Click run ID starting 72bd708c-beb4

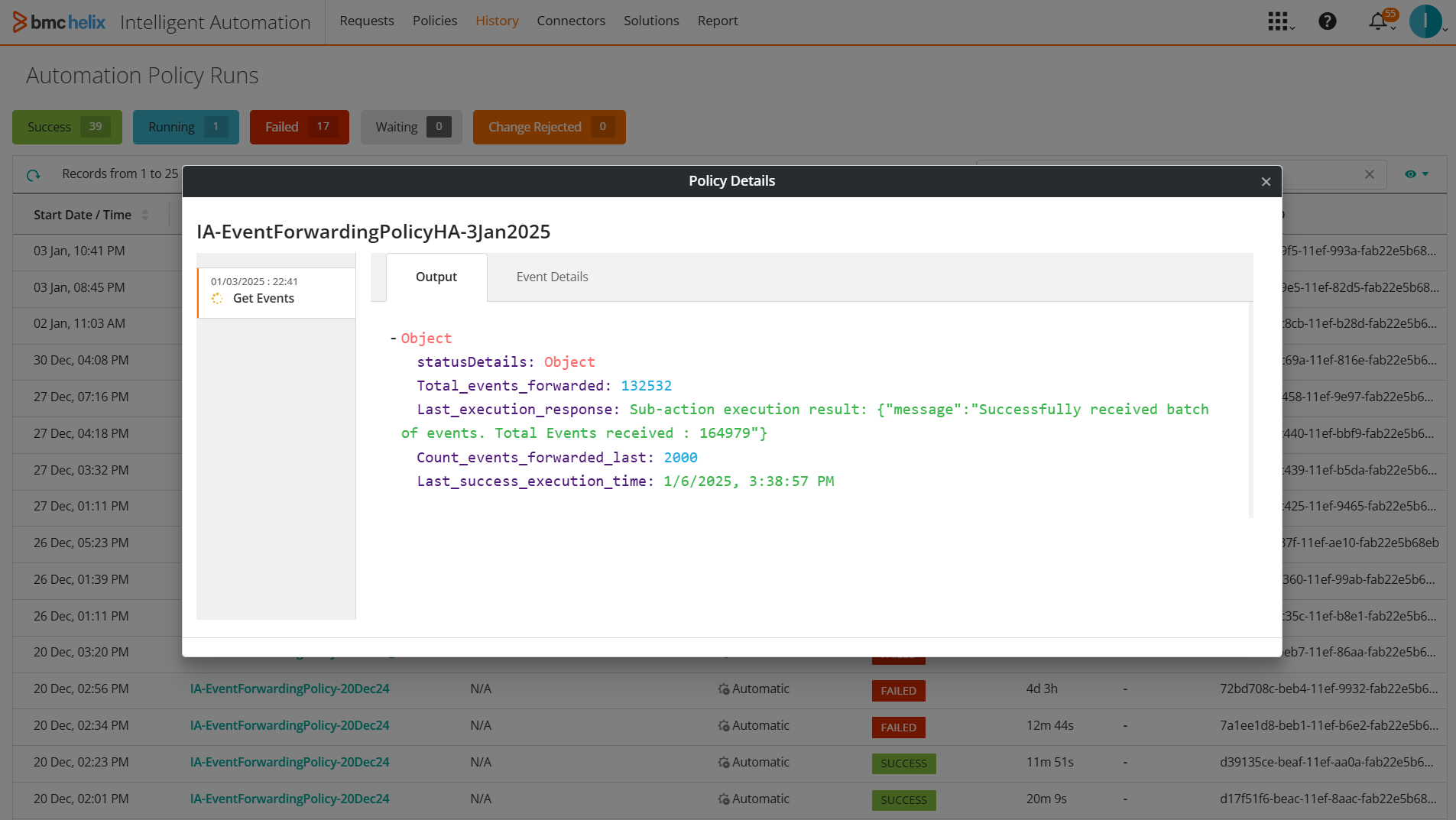click(x=1329, y=689)
